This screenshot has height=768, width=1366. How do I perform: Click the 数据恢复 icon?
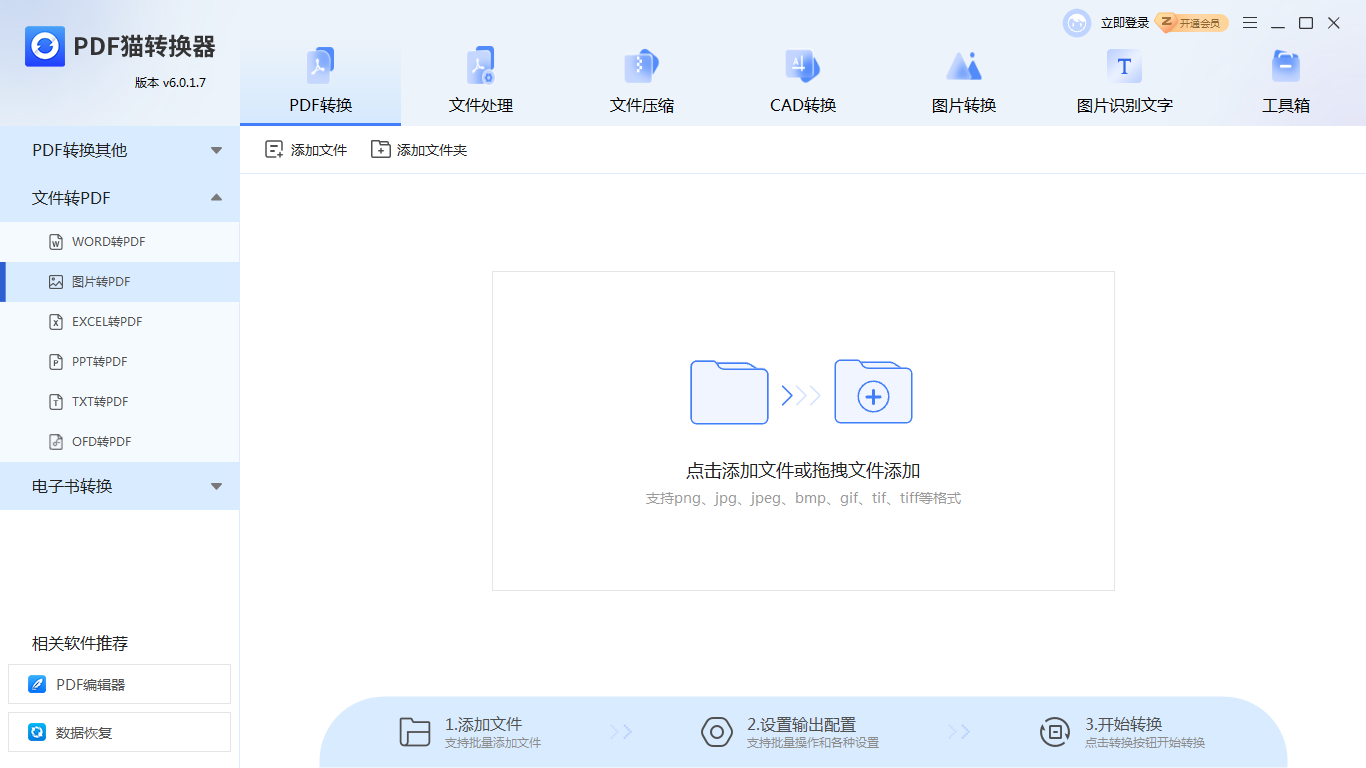click(37, 733)
